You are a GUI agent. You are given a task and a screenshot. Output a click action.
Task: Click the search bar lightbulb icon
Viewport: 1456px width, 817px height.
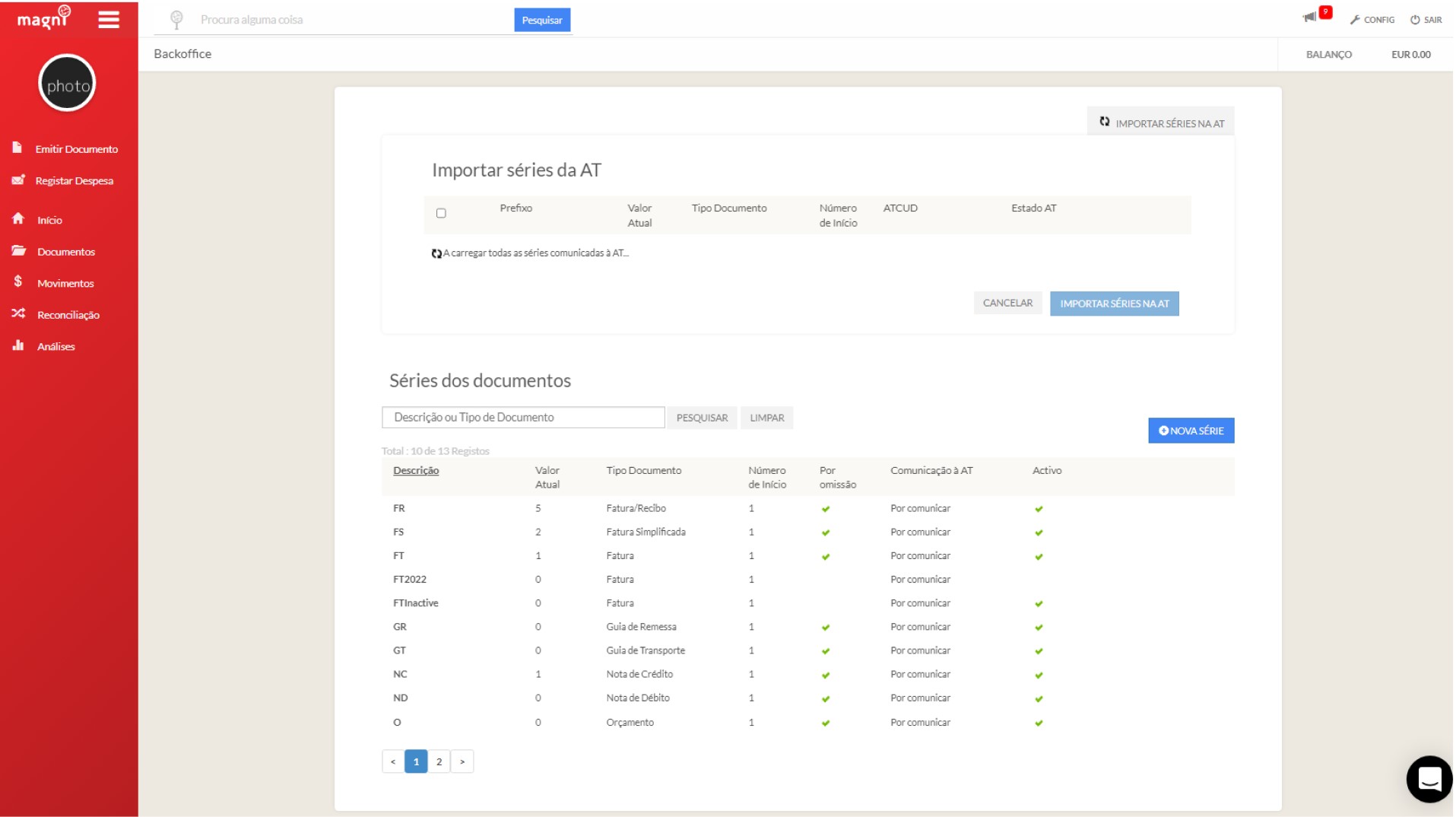coord(176,20)
